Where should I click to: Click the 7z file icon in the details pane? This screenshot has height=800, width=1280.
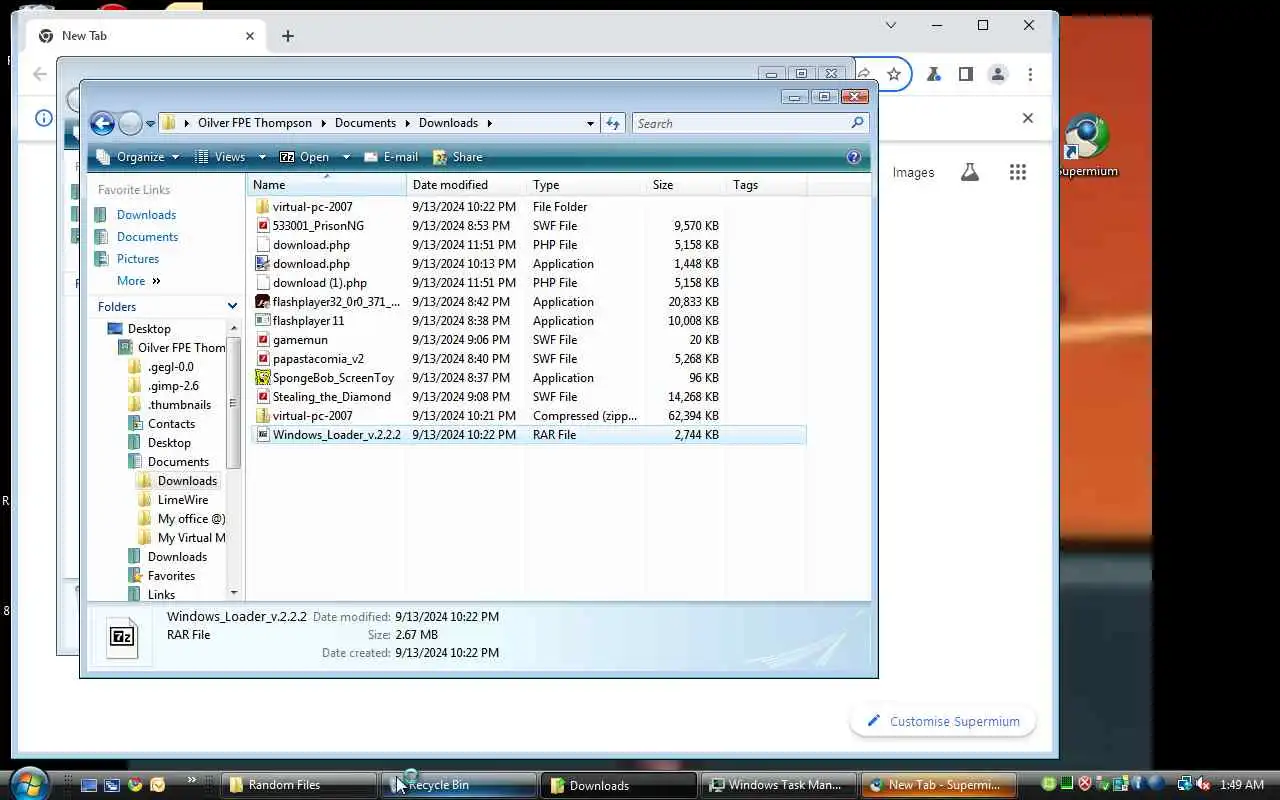tap(122, 636)
